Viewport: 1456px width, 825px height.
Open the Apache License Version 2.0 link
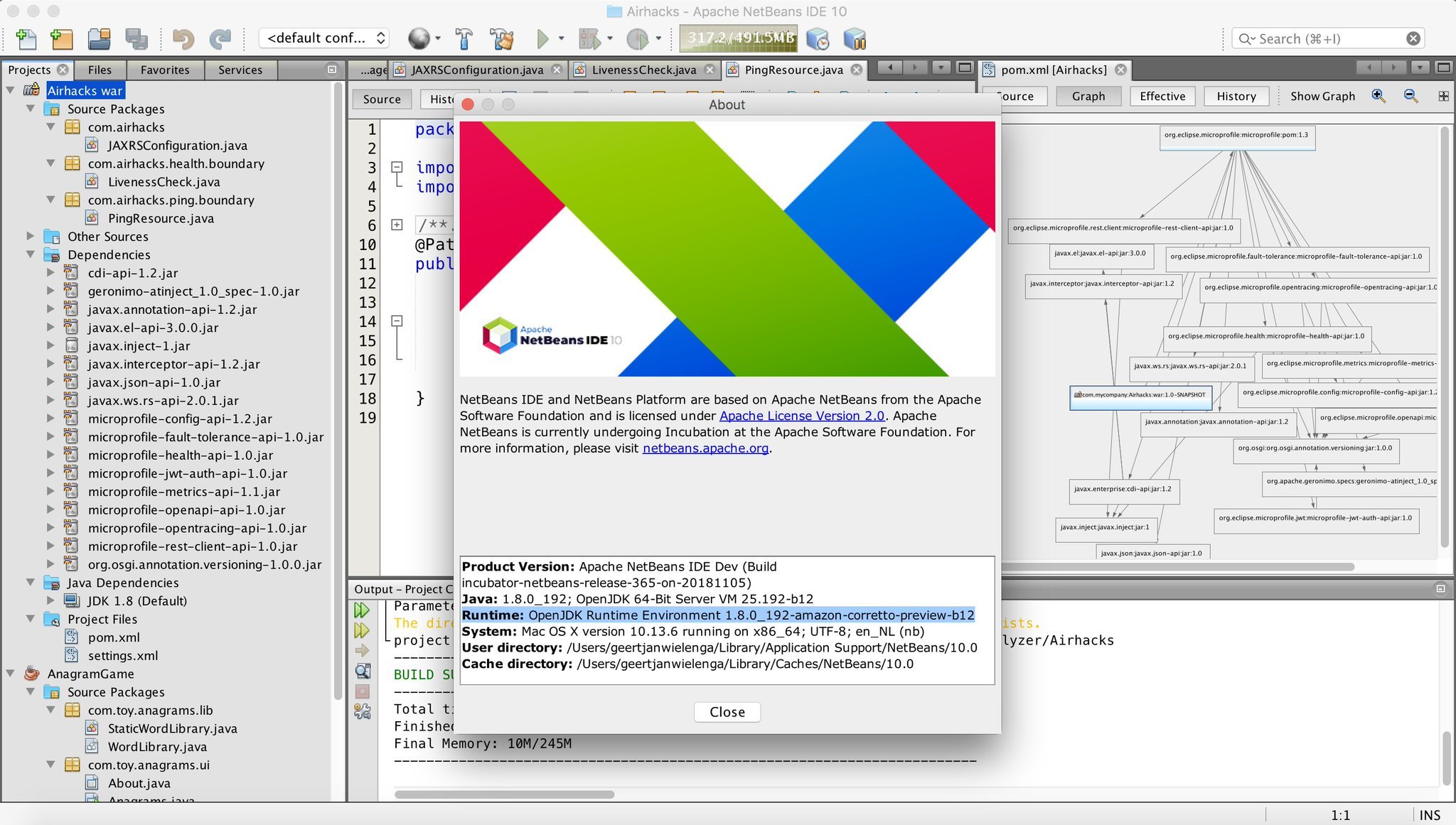802,416
